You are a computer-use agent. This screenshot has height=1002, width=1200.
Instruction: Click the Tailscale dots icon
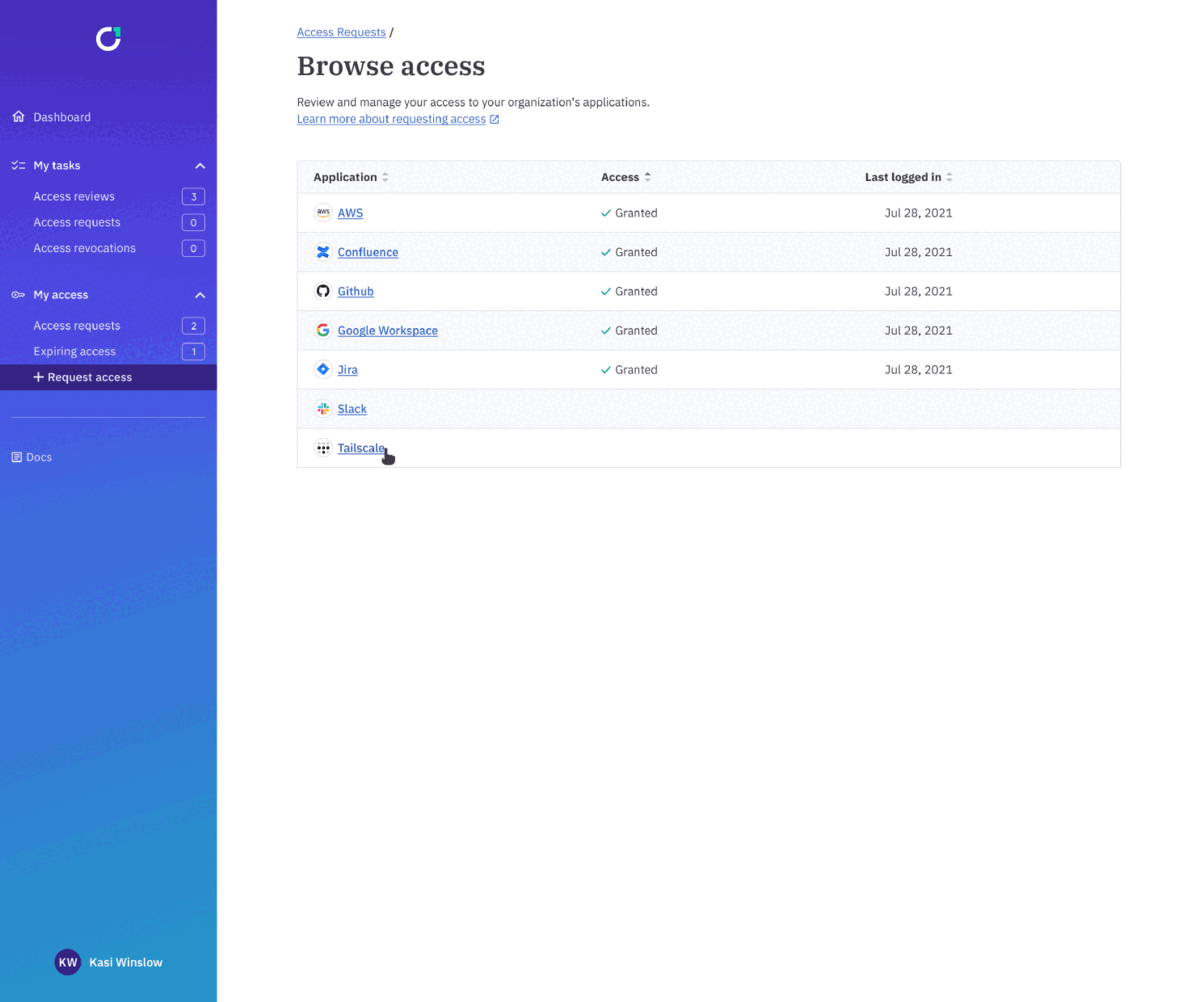[322, 448]
